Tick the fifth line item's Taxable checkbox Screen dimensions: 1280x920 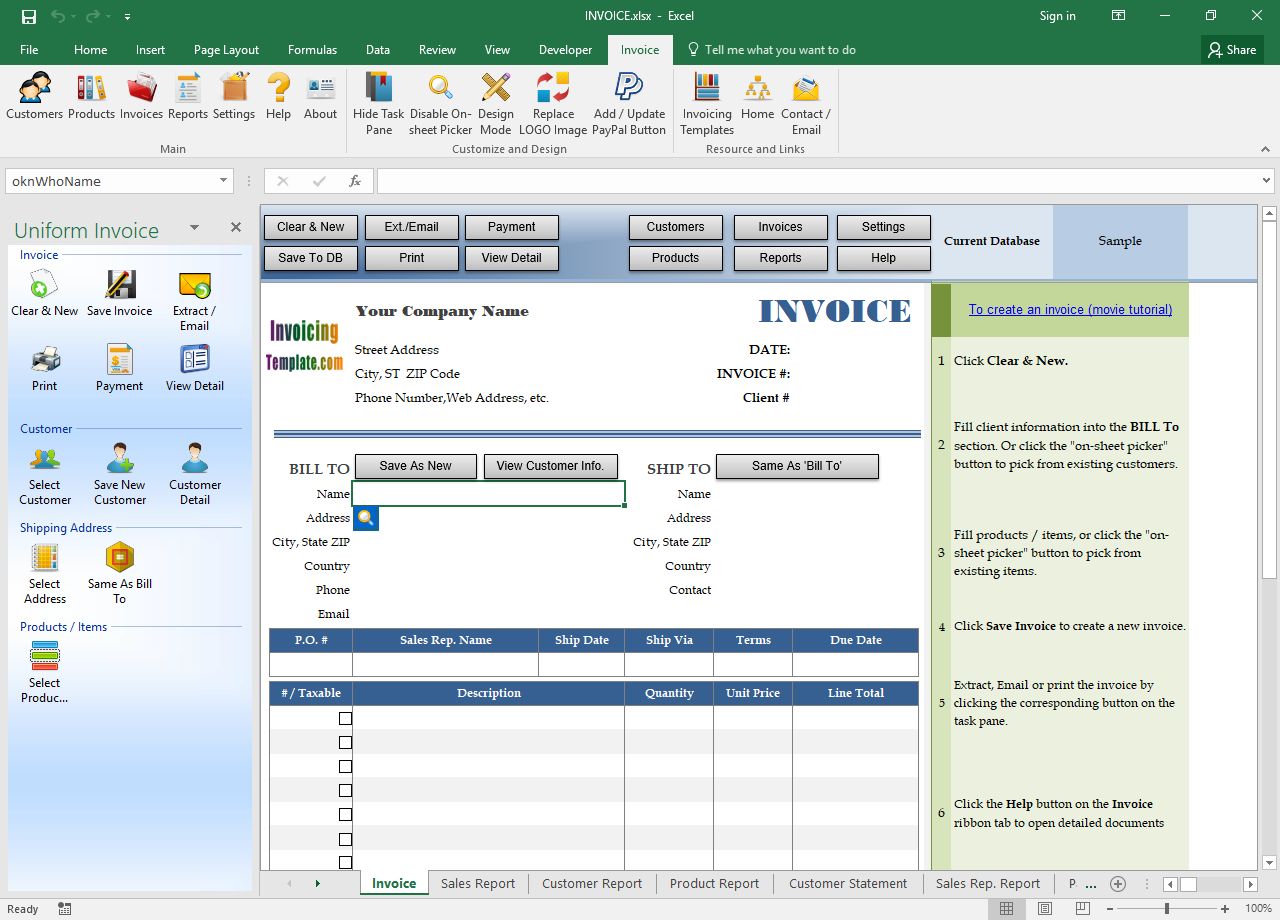(345, 814)
